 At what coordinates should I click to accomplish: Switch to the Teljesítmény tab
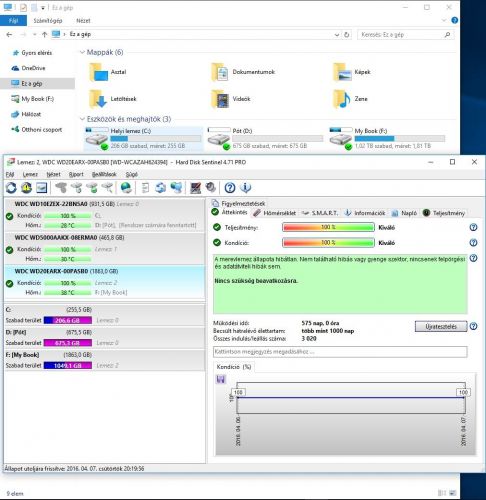pos(444,213)
